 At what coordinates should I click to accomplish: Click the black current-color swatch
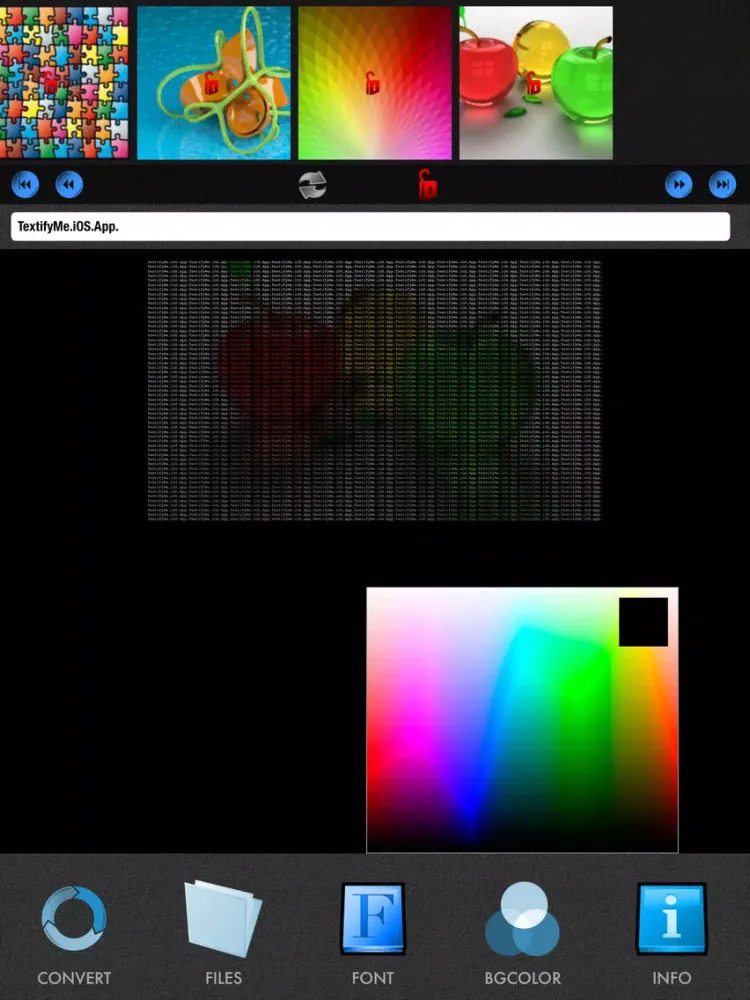[x=643, y=622]
